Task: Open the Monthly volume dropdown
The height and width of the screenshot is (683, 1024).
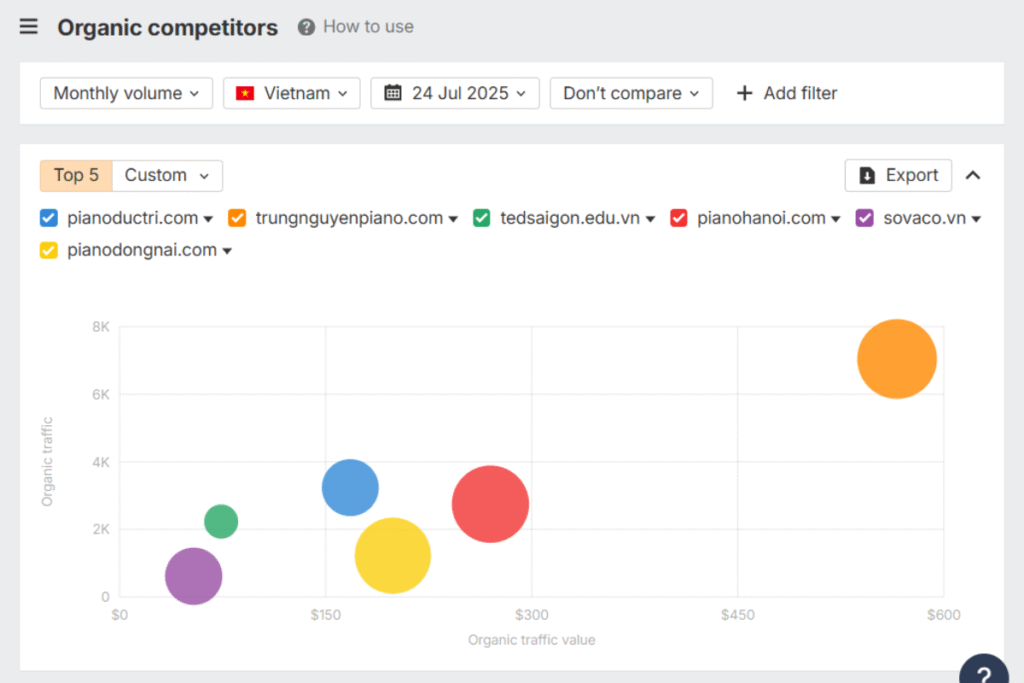Action: click(126, 93)
